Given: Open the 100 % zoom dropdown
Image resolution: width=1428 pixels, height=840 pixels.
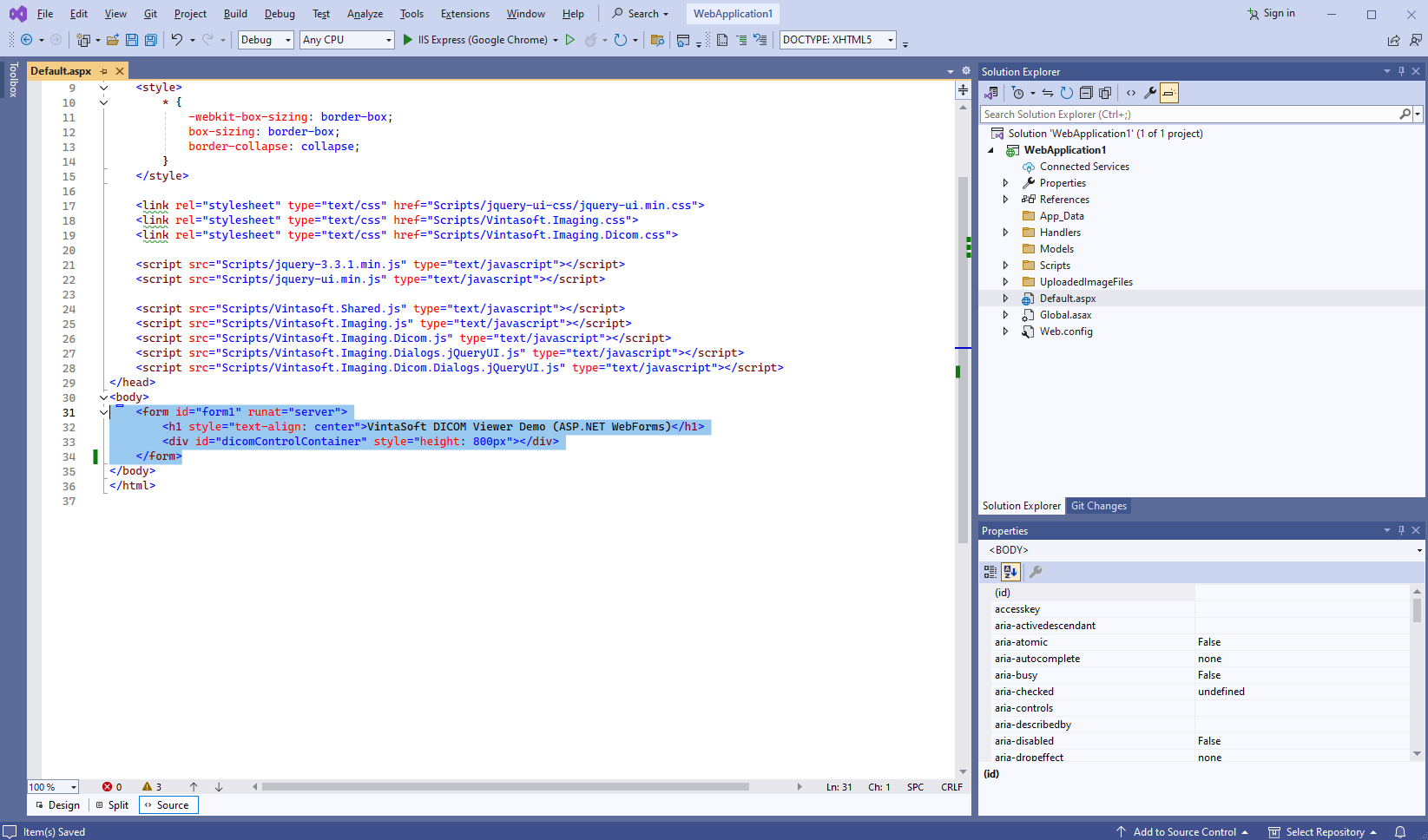Looking at the screenshot, I should [53, 787].
